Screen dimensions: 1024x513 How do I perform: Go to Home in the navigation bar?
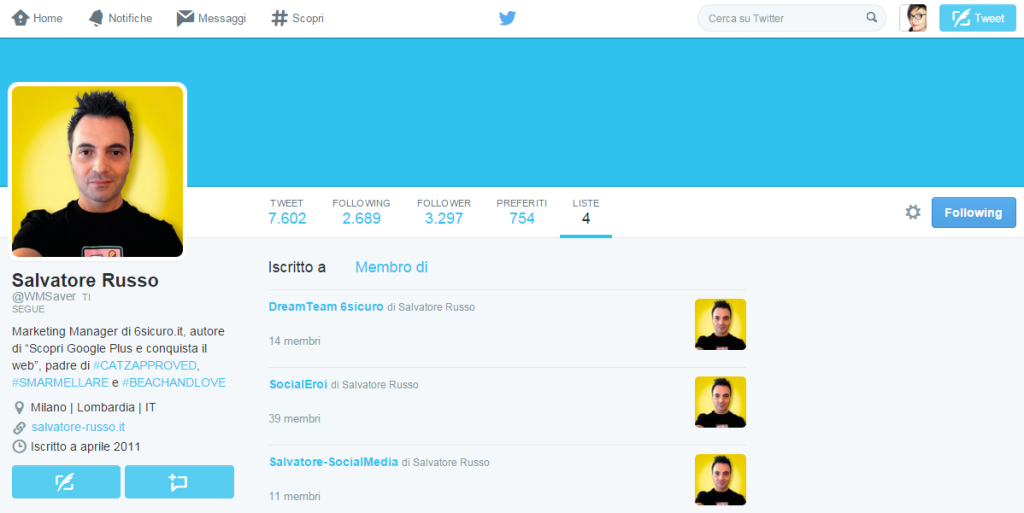(x=37, y=18)
